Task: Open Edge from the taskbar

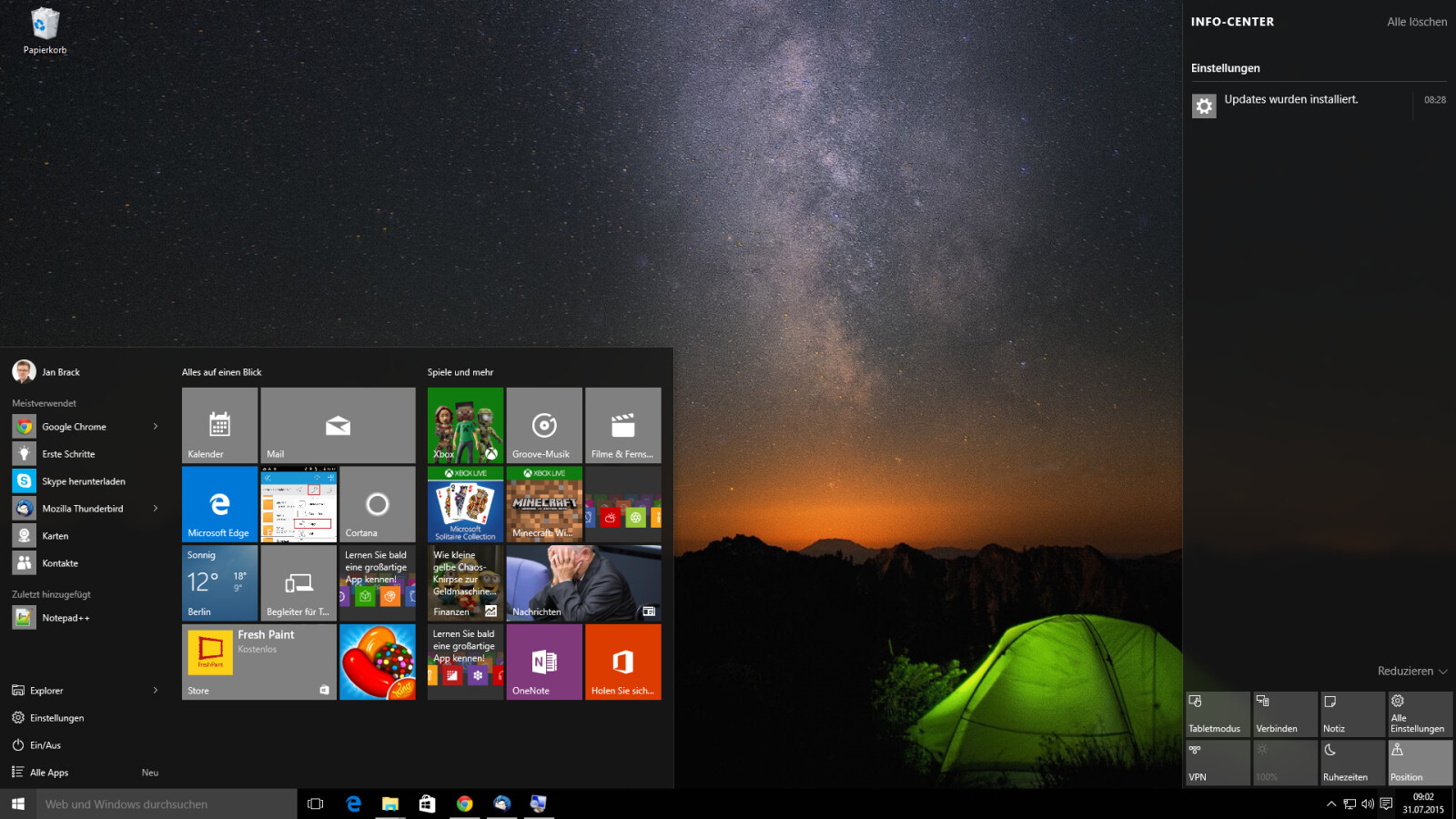Action: [x=353, y=804]
